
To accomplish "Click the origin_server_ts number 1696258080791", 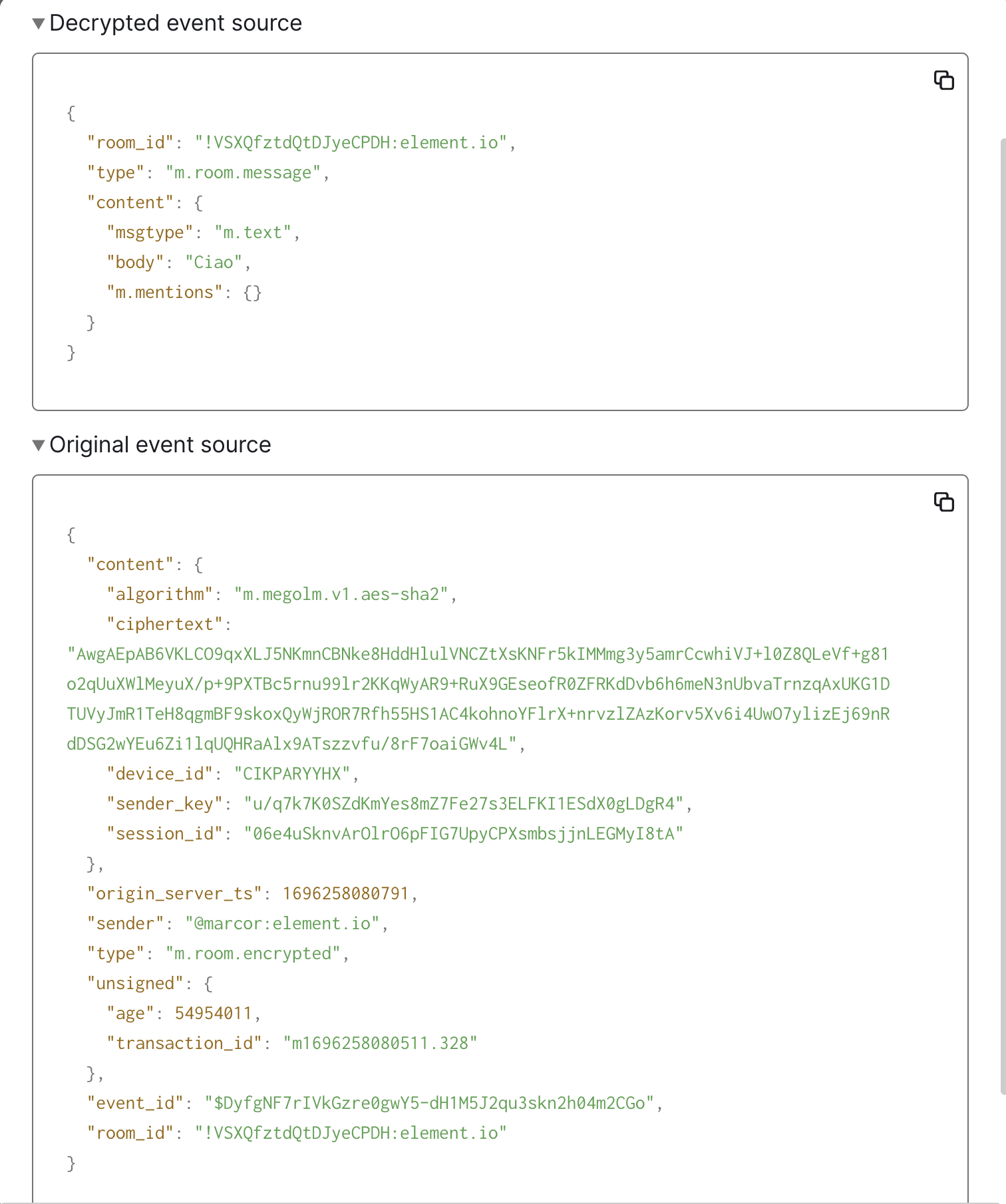I will point(345,894).
